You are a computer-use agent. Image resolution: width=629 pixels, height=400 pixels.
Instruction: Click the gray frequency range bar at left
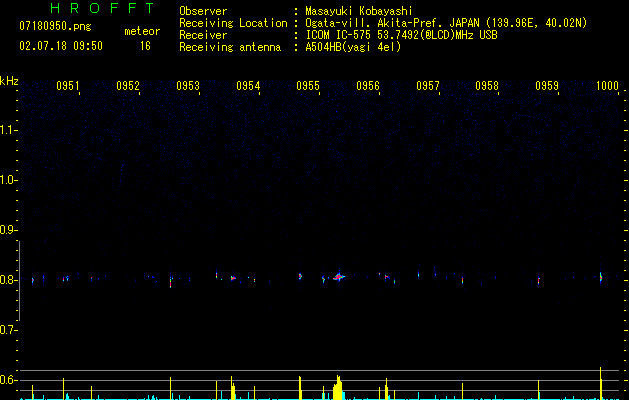click(x=19, y=281)
